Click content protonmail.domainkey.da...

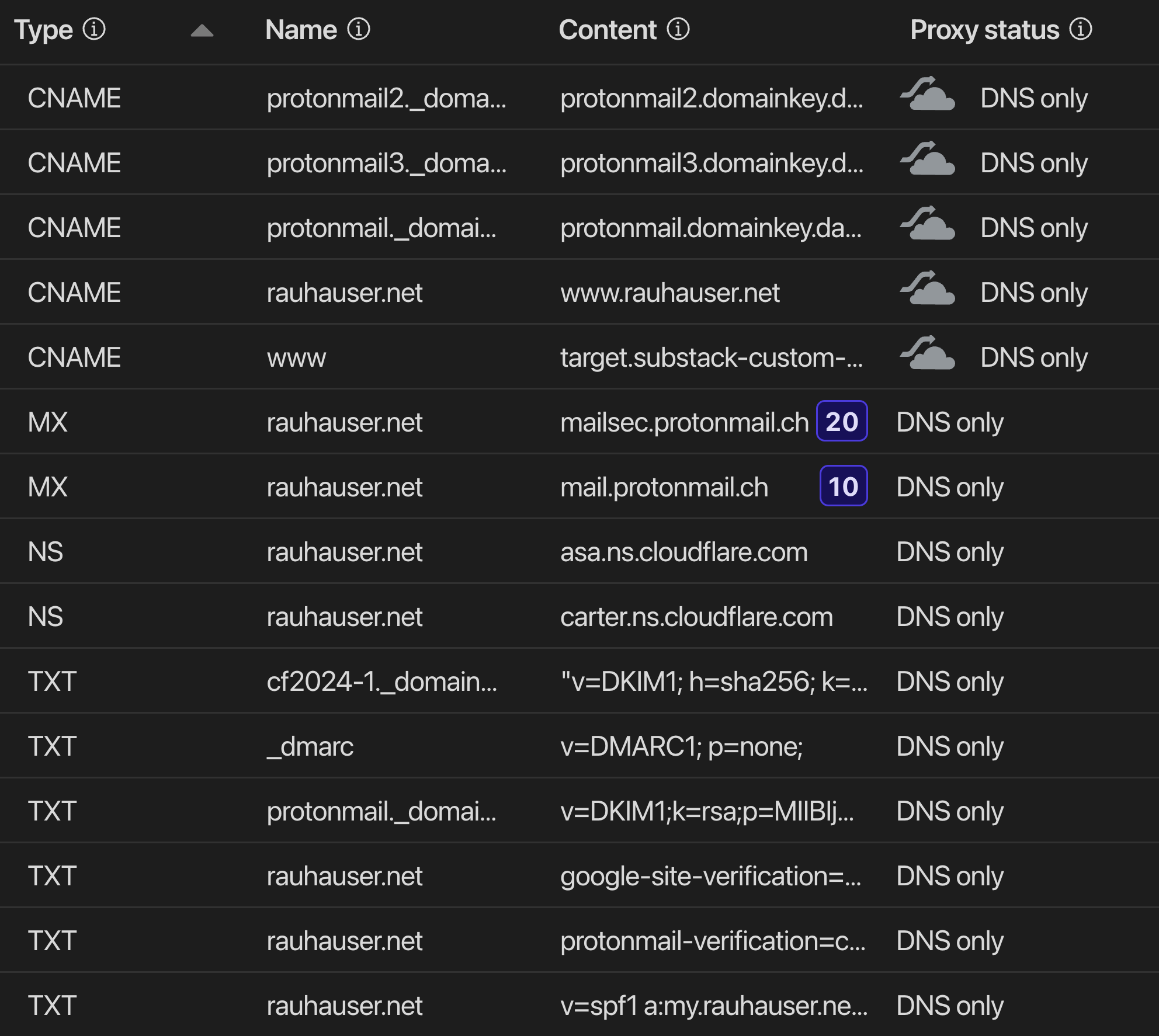(x=711, y=228)
